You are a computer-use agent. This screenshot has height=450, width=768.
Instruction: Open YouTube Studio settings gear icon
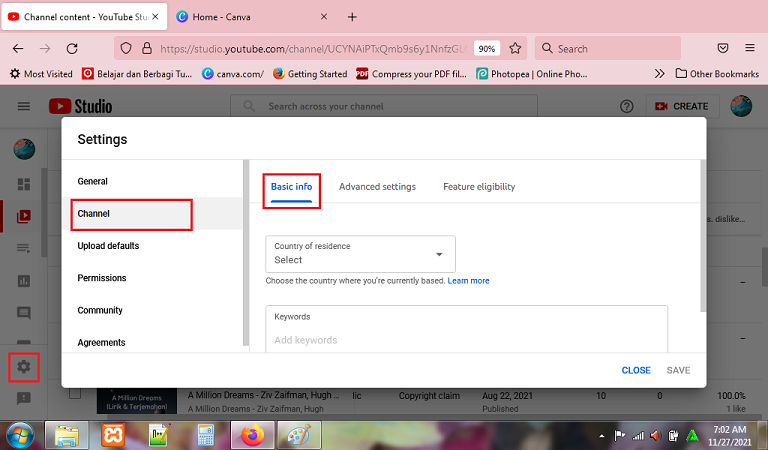point(24,366)
